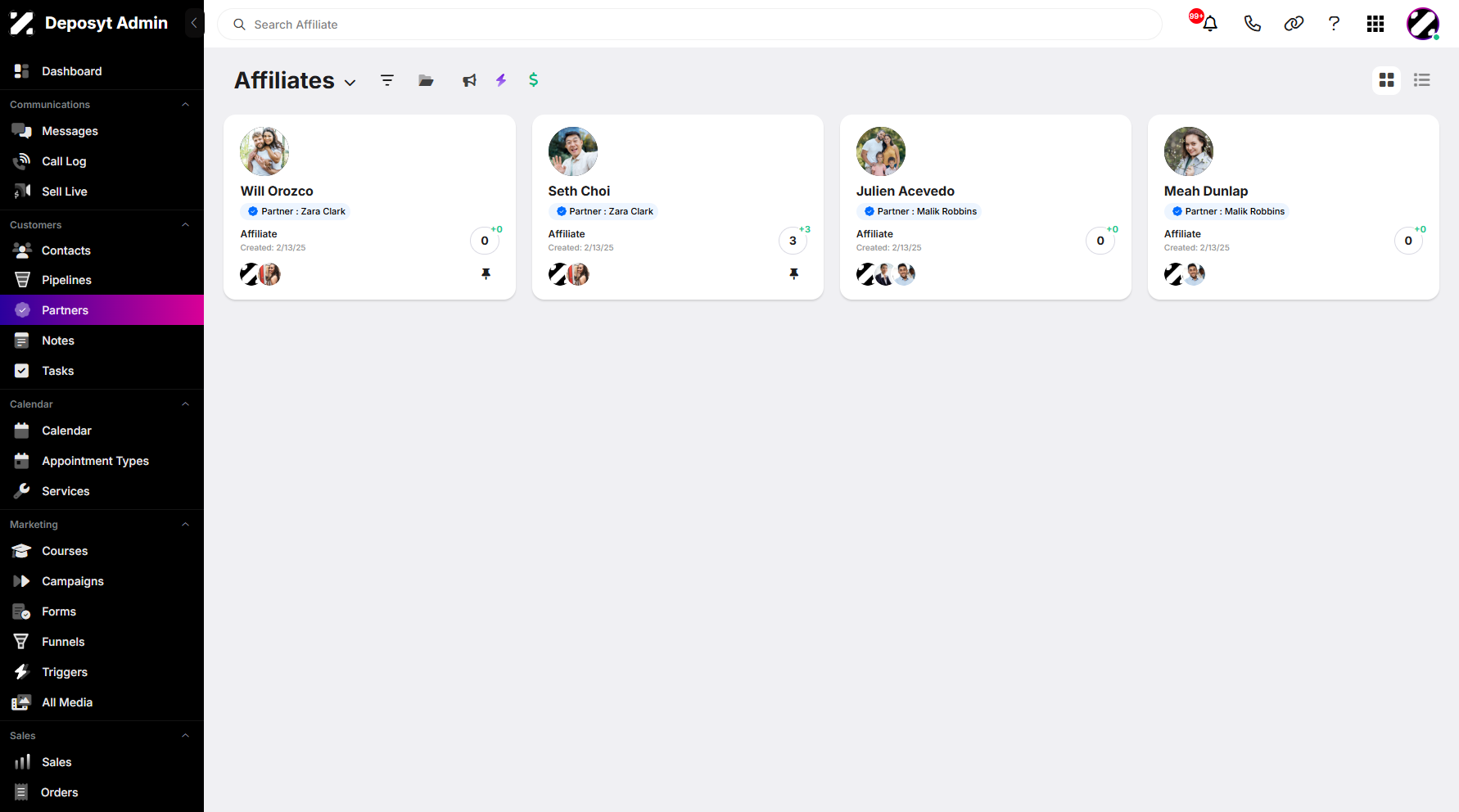The height and width of the screenshot is (812, 1459).
Task: Click the green dollar sign icon
Action: pos(534,79)
